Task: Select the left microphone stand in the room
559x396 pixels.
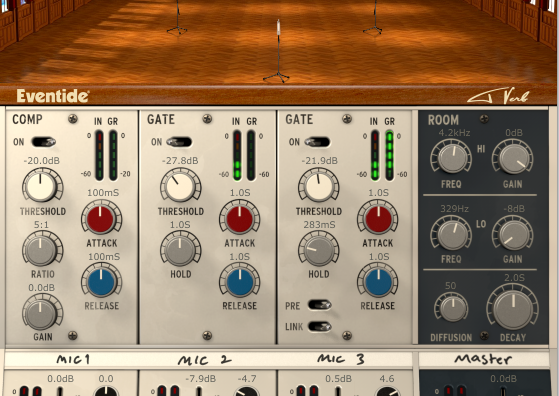Action: pos(177,17)
